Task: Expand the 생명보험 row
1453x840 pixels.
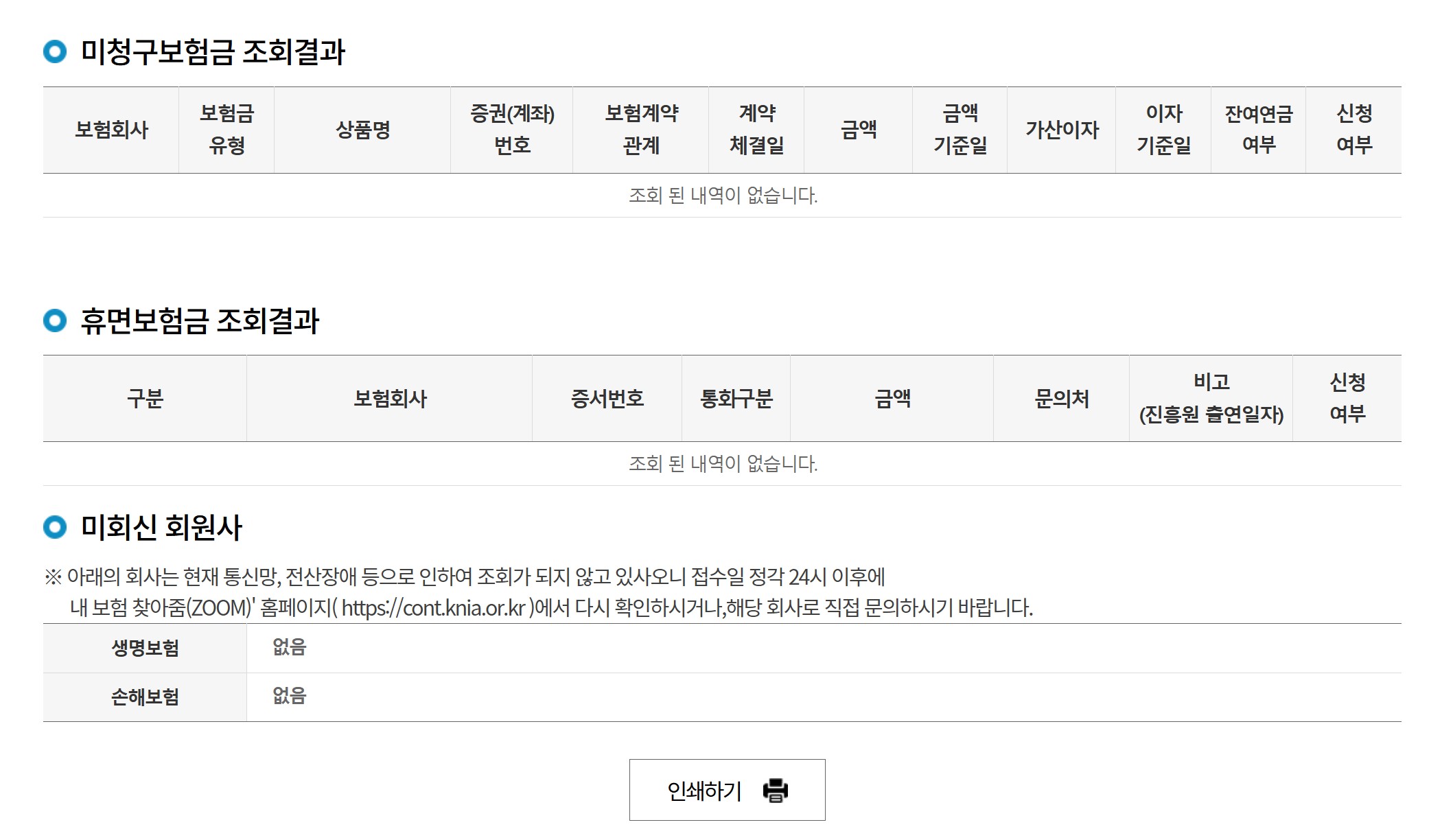Action: point(144,646)
